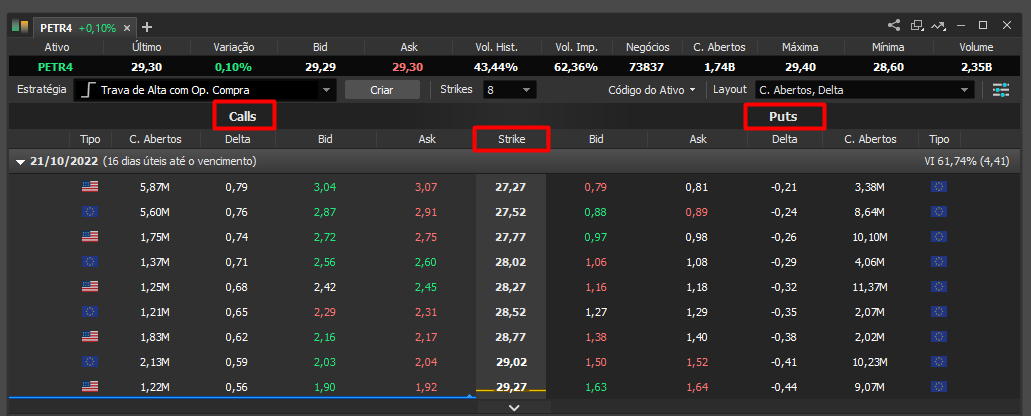This screenshot has height=416, width=1031.
Task: Select strike 29,27
Action: pos(510,387)
